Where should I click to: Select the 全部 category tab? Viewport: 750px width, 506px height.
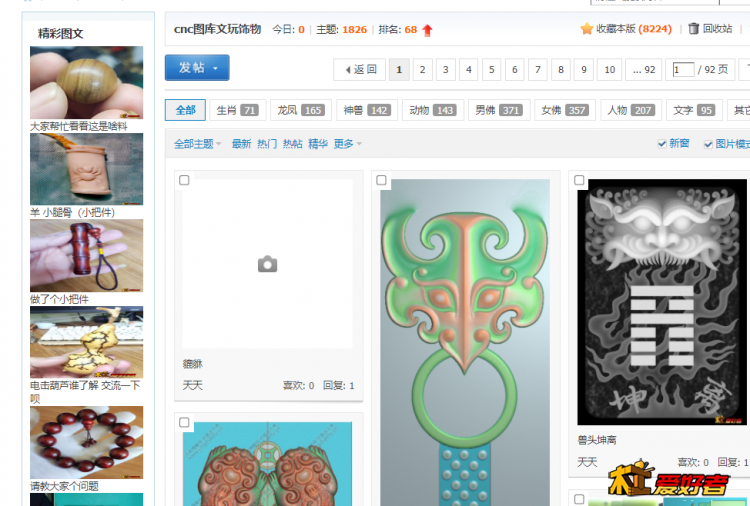(186, 110)
